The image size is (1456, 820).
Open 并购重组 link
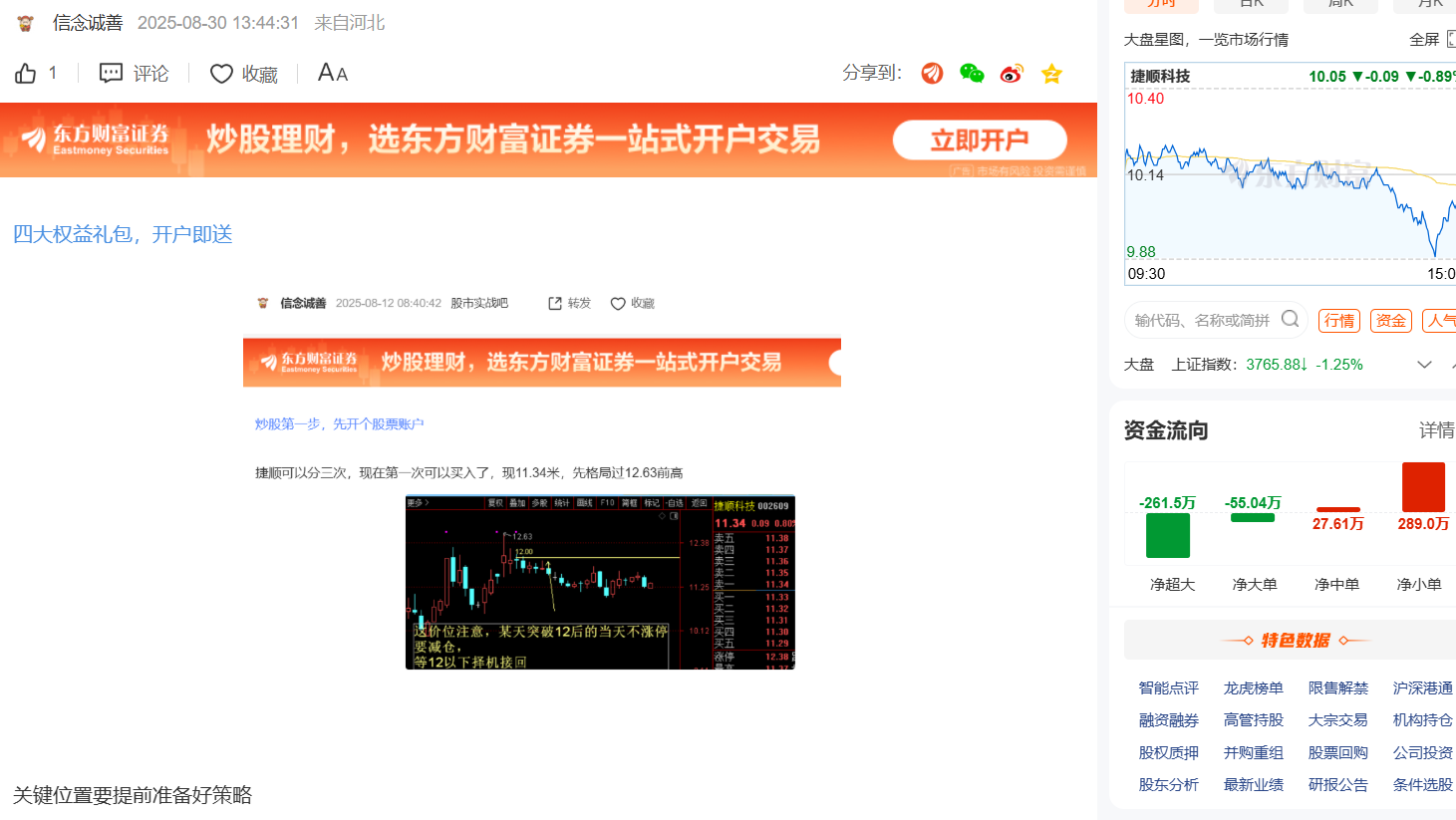pos(1254,753)
